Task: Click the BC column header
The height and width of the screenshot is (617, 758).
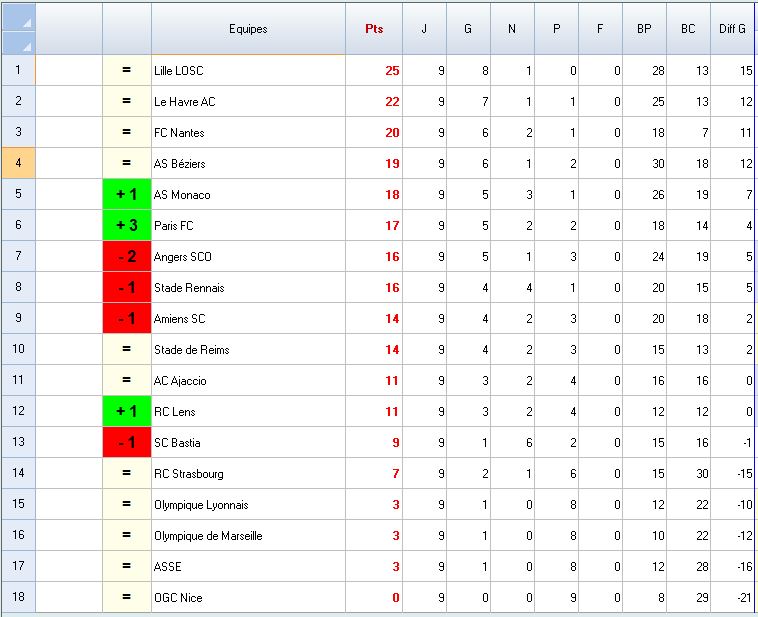Action: 688,29
